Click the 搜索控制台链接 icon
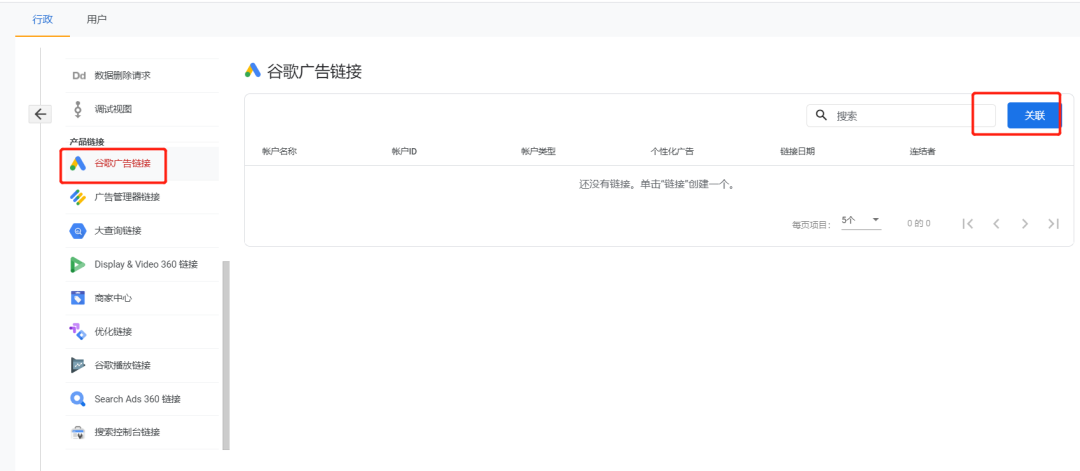This screenshot has width=1080, height=471. pyautogui.click(x=78, y=432)
